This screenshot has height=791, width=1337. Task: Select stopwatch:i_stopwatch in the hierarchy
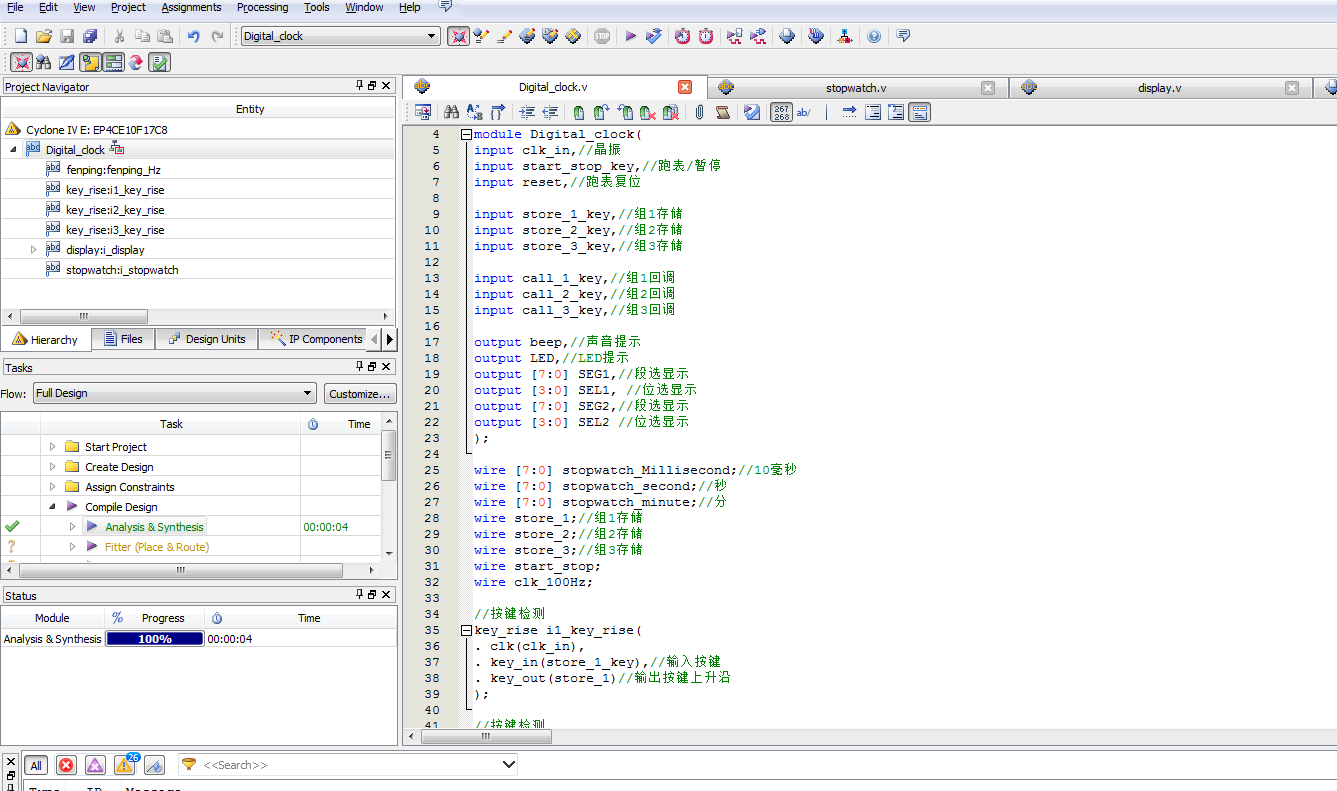[122, 270]
